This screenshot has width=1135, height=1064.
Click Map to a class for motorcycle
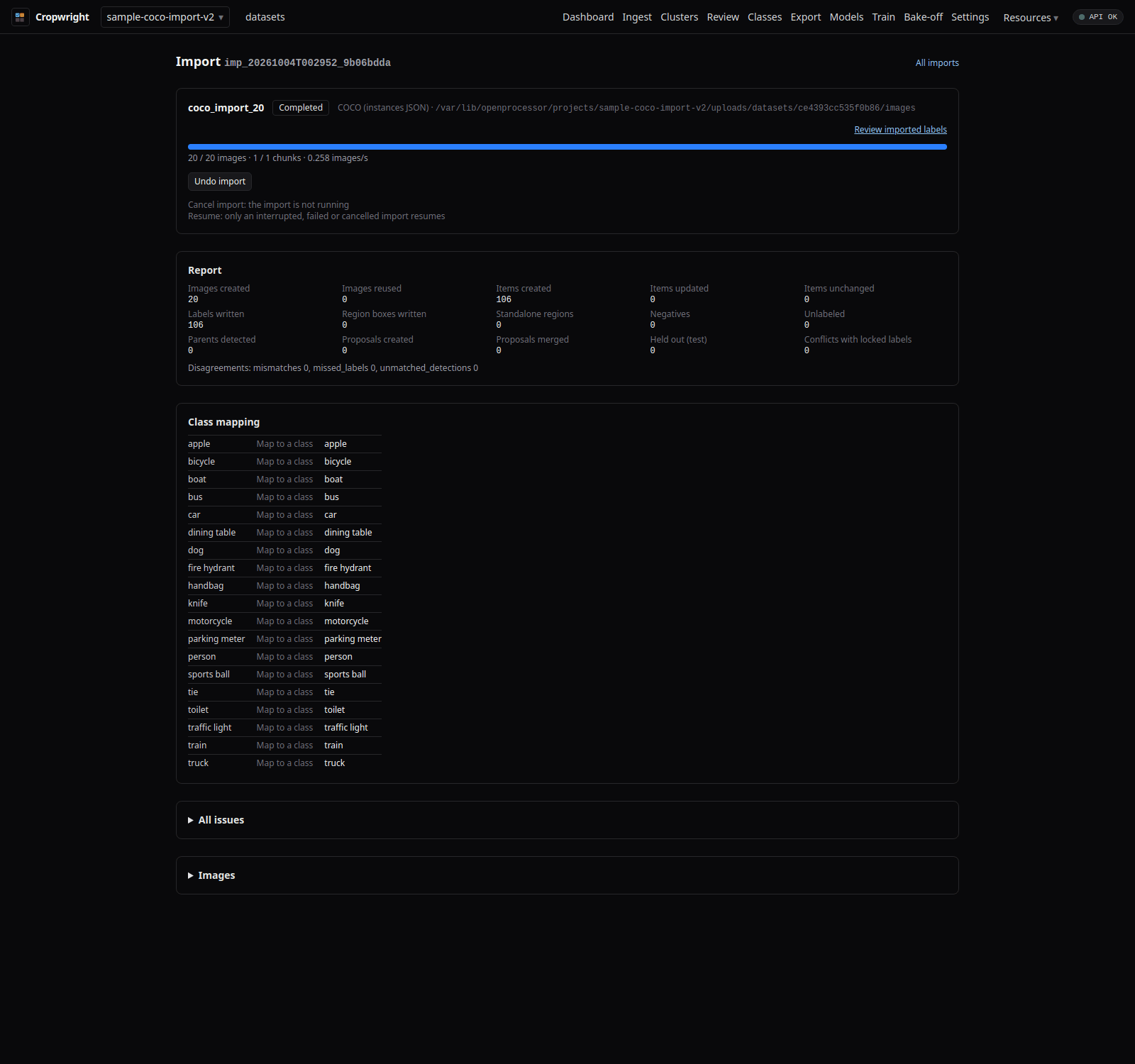pos(284,621)
